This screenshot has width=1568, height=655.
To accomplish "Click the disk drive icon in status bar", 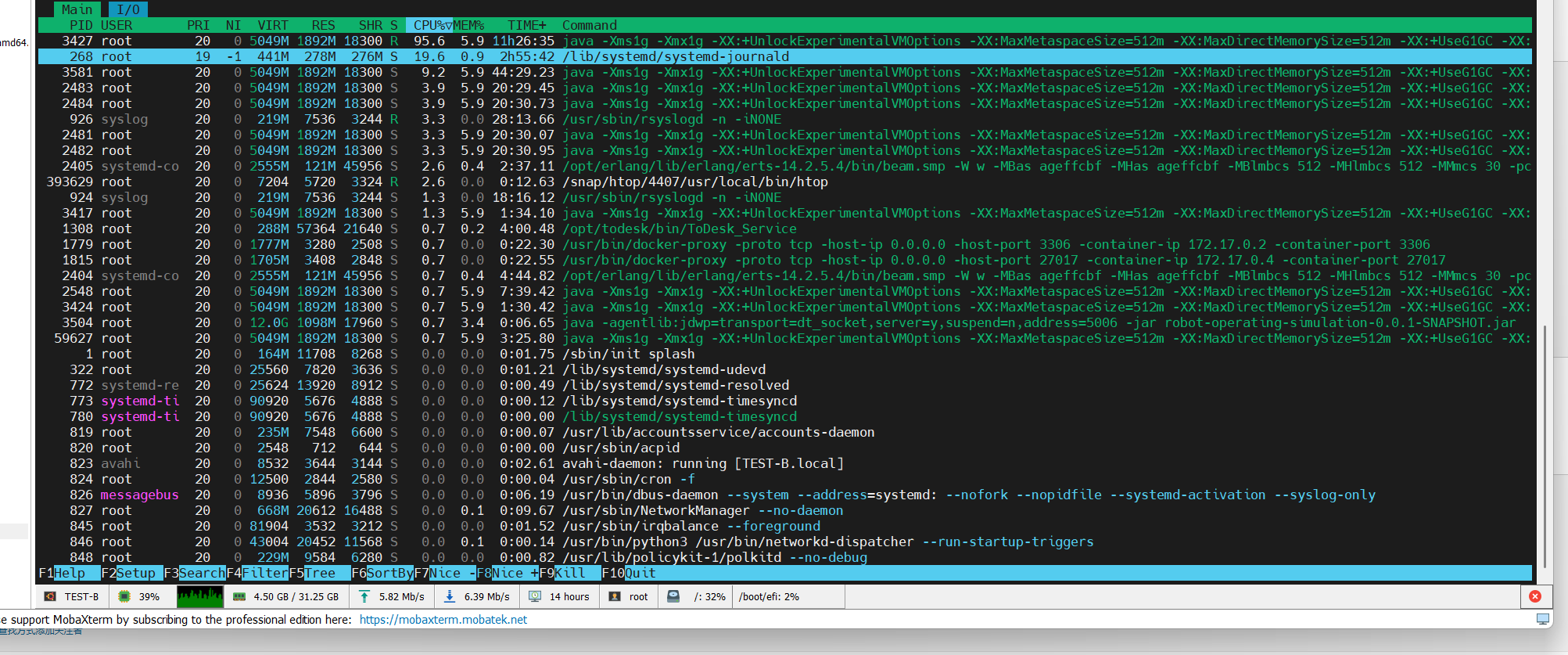I will click(x=673, y=596).
